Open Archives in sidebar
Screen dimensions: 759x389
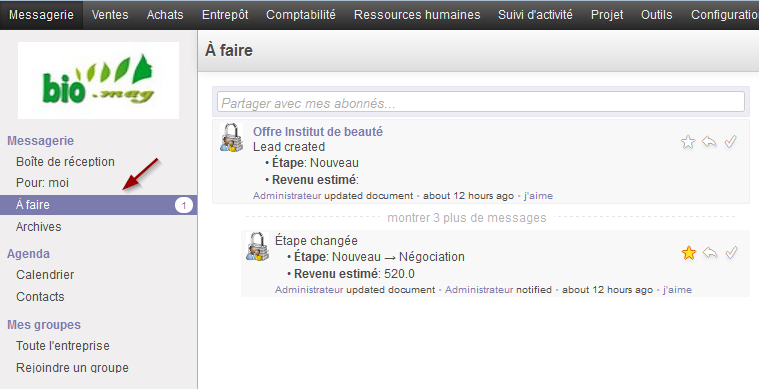click(39, 227)
